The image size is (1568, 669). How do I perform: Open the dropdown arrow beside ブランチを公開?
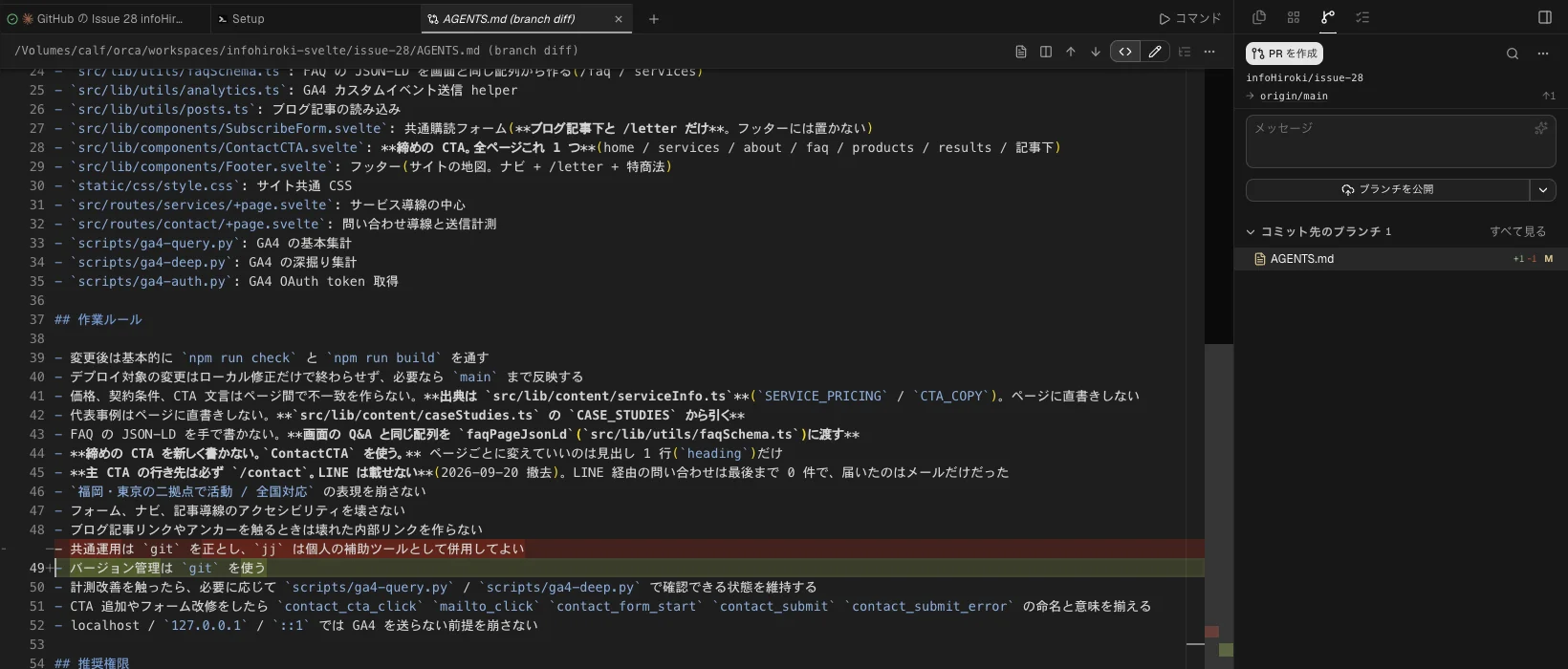click(x=1543, y=189)
